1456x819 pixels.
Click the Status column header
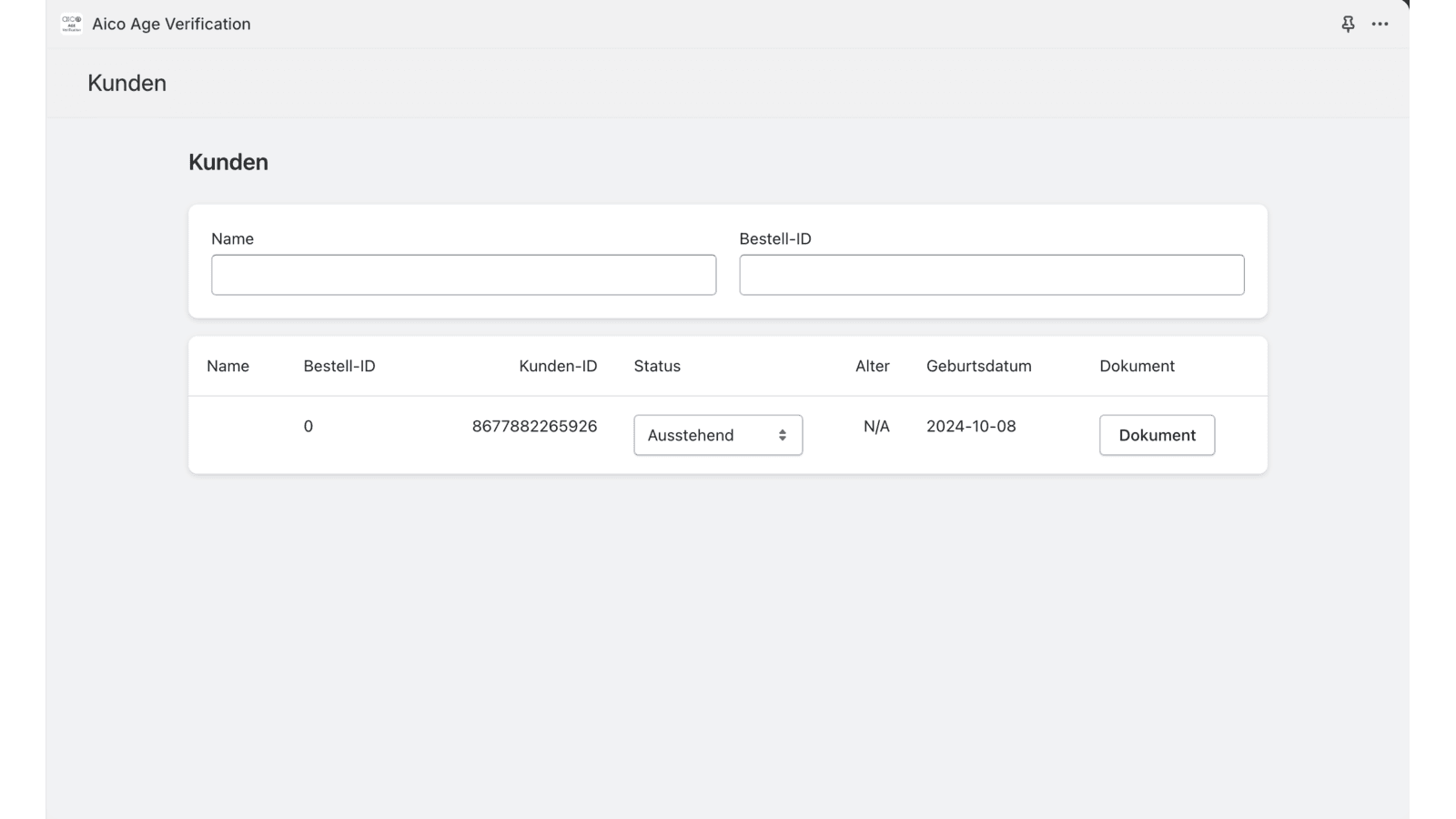[656, 366]
